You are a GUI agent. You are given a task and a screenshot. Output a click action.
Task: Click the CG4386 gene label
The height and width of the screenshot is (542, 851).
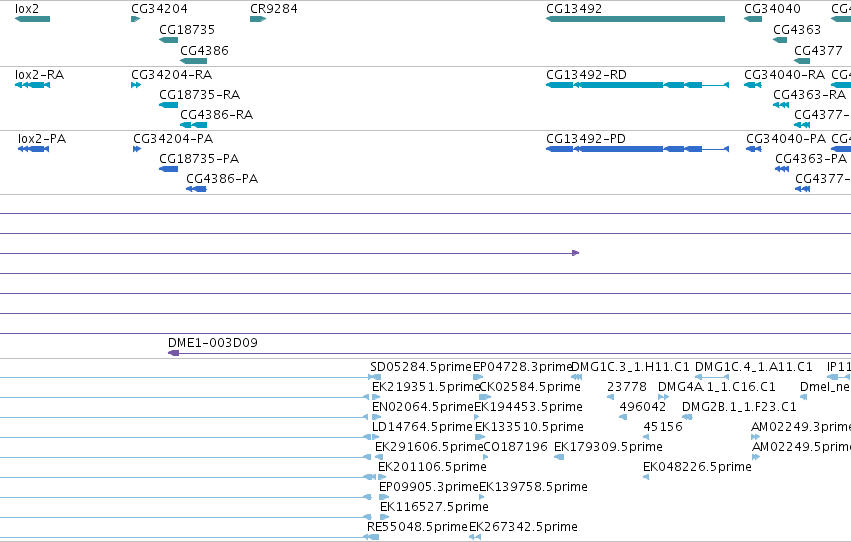click(x=204, y=50)
